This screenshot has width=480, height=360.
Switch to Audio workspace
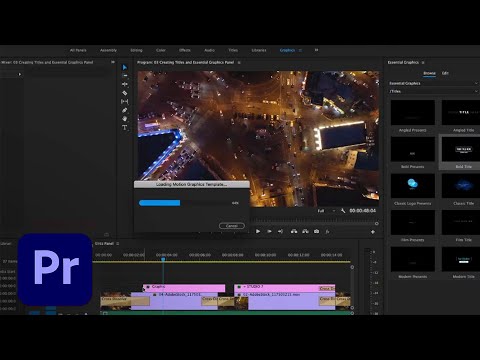[x=209, y=50]
